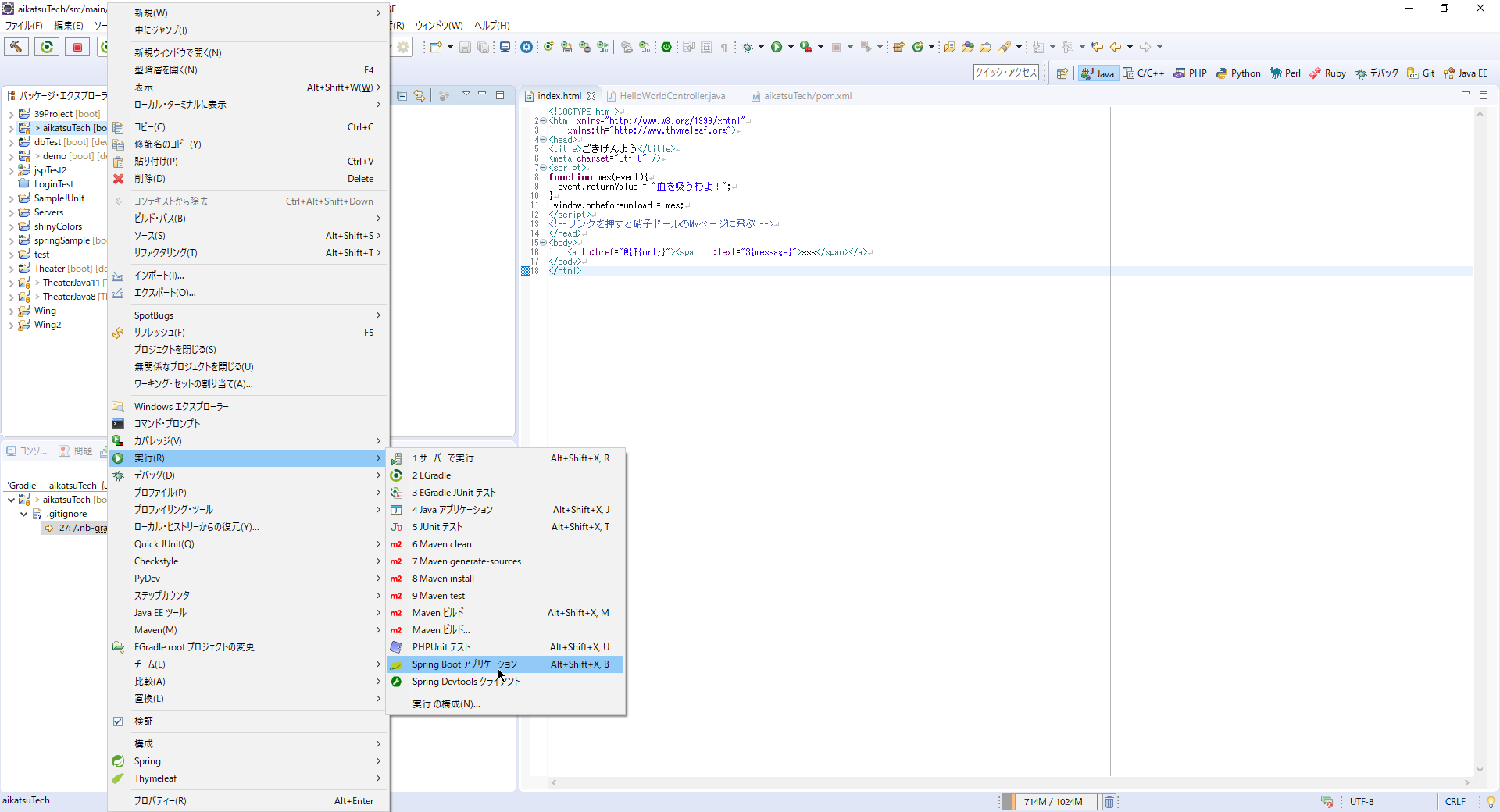
Task: Click the Run External Tools toolbox icon
Action: point(806,47)
